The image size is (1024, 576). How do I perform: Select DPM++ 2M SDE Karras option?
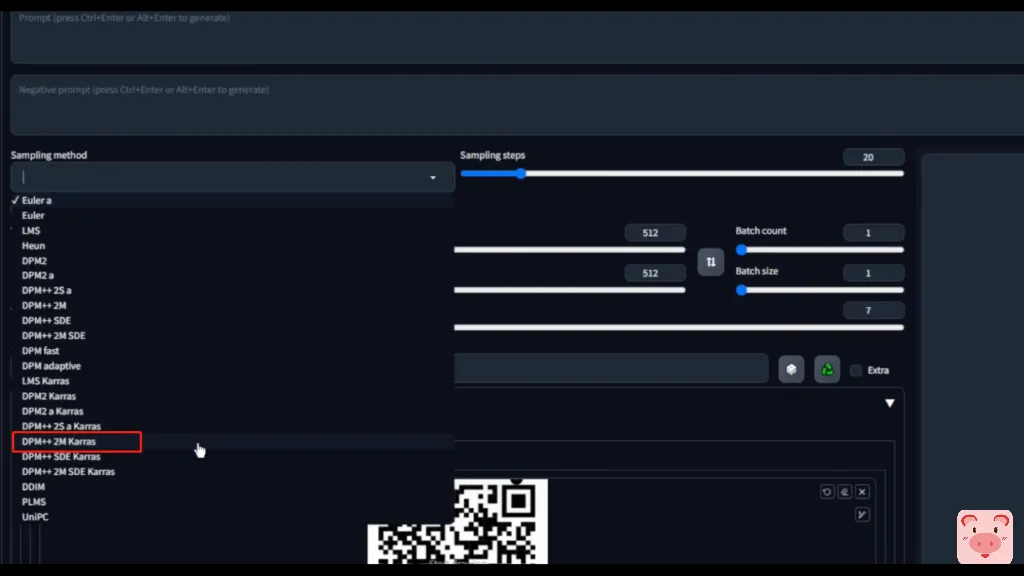[232, 472]
